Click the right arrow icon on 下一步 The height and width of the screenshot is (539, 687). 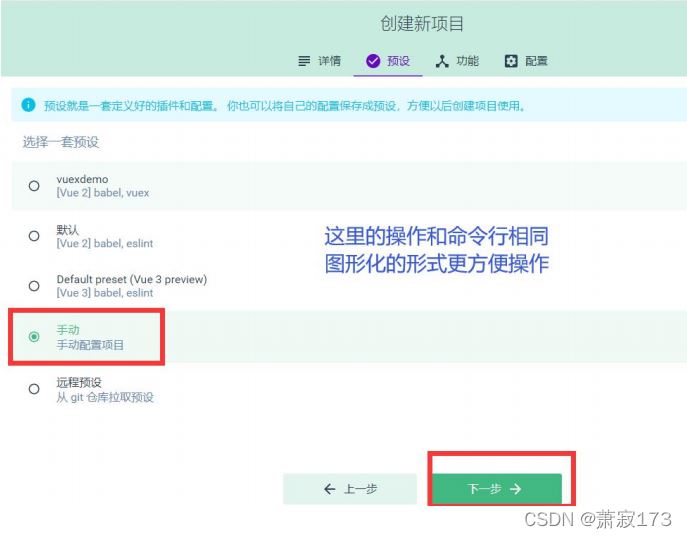tap(515, 489)
